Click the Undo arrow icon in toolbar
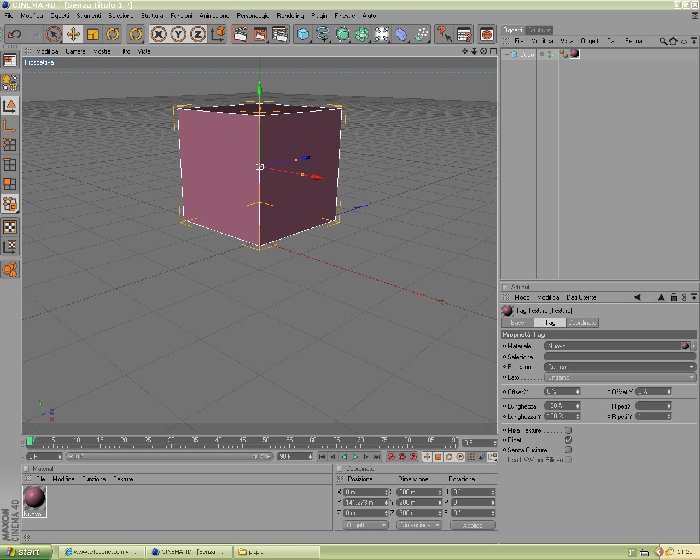 [14, 34]
